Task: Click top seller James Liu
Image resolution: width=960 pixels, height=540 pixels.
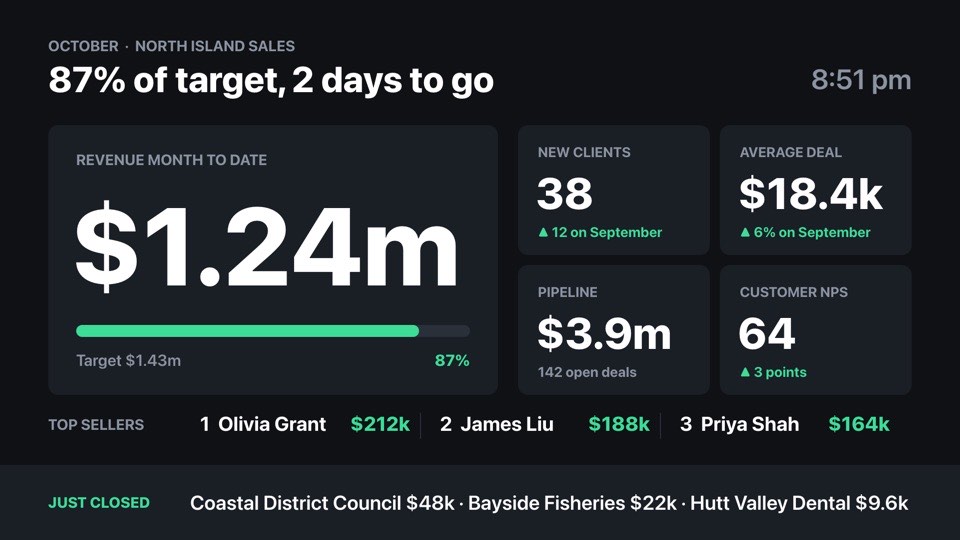Action: click(507, 424)
